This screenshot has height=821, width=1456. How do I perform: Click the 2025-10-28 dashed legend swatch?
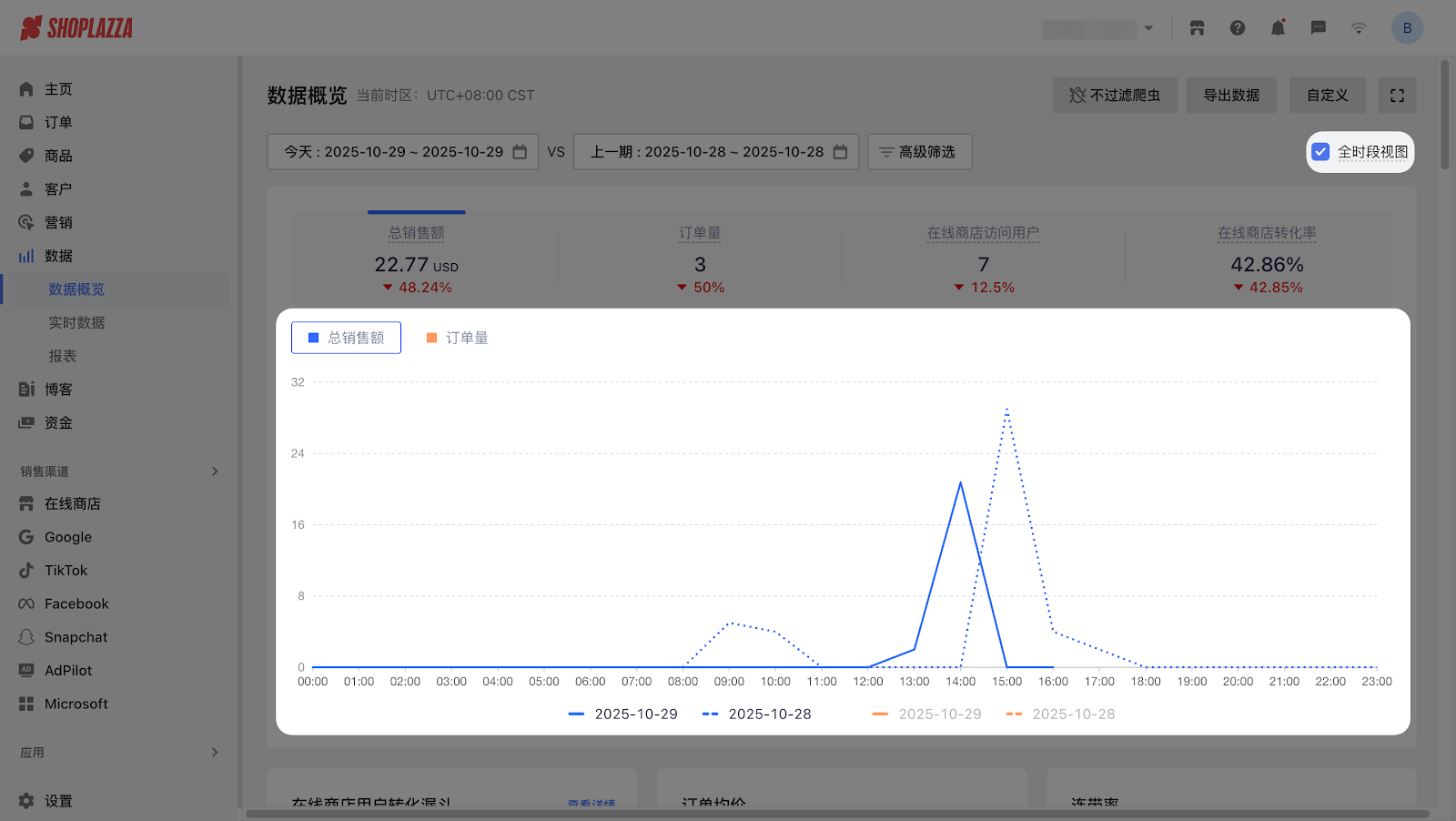[711, 715]
